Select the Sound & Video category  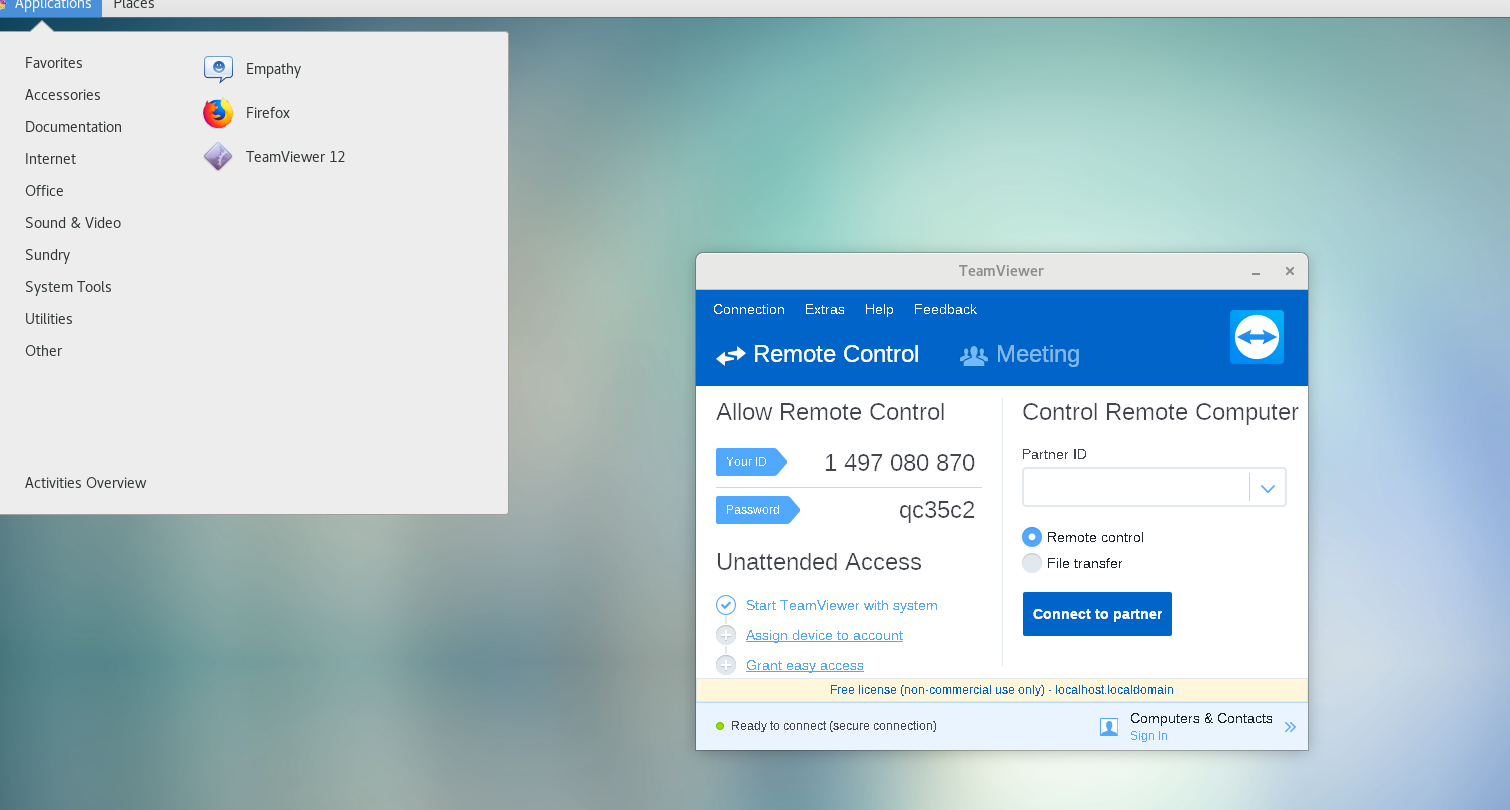point(73,223)
